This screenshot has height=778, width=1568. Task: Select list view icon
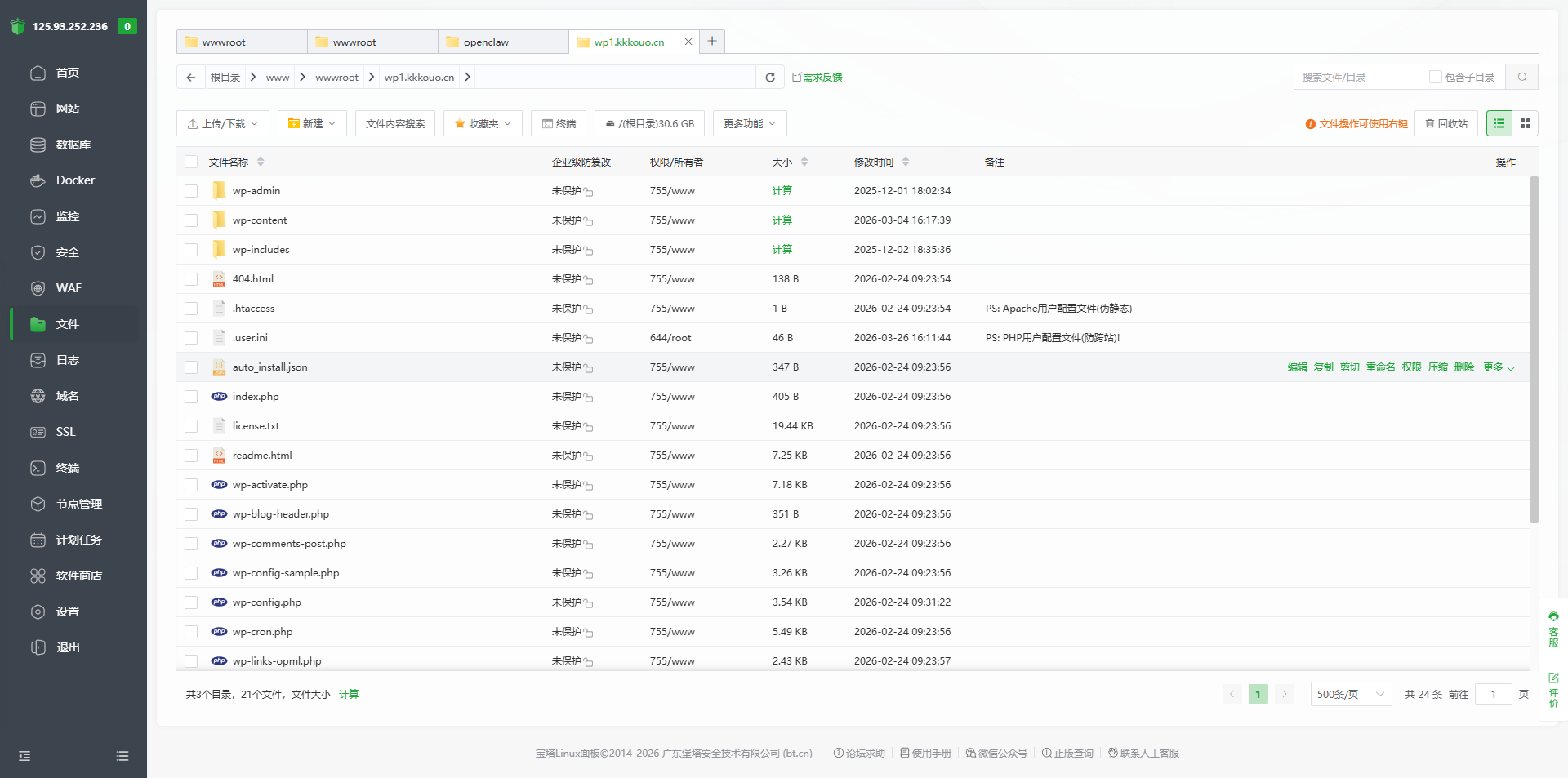coord(1499,123)
